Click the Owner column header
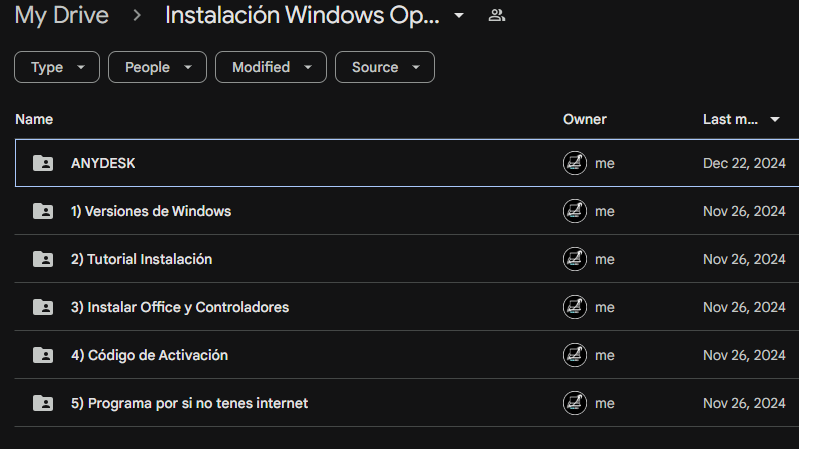 (x=585, y=119)
